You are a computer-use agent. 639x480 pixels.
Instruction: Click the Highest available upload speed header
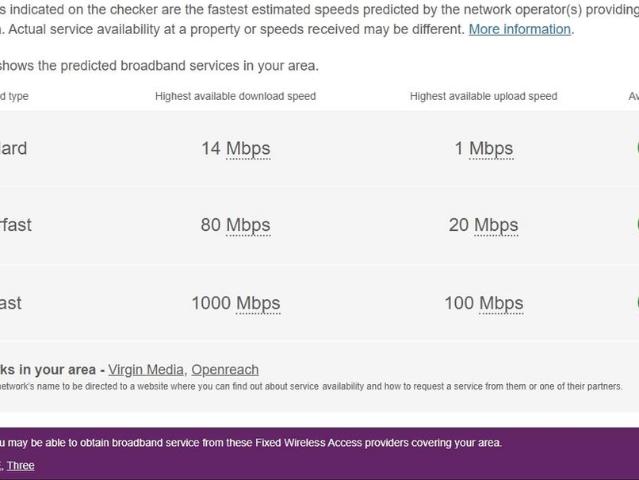click(x=483, y=96)
